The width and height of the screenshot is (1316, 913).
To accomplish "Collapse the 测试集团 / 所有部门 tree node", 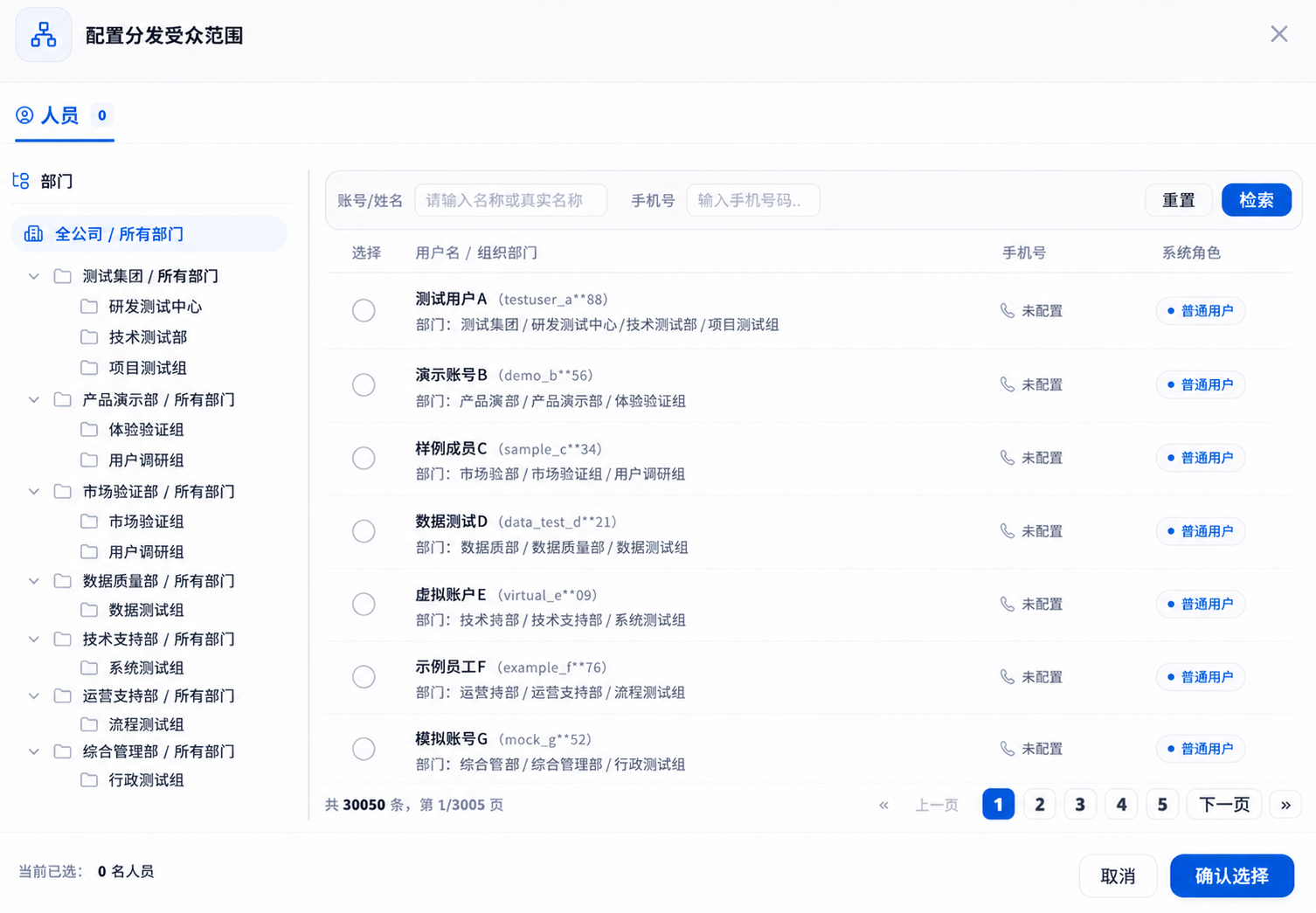I will [34, 276].
